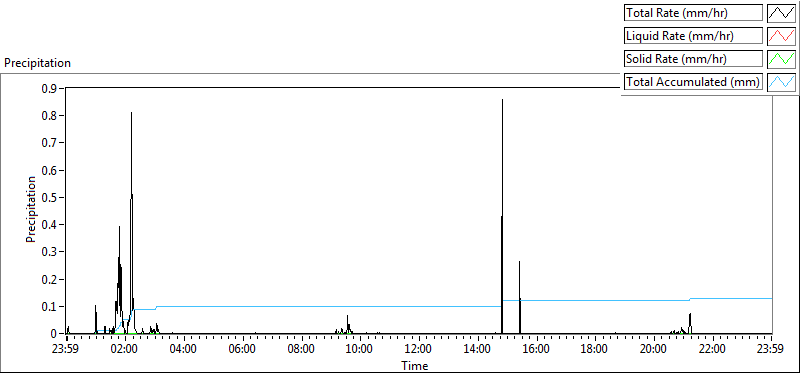Click the Total Rate black line swatch
Viewport: 800px width, 373px height.
point(781,13)
